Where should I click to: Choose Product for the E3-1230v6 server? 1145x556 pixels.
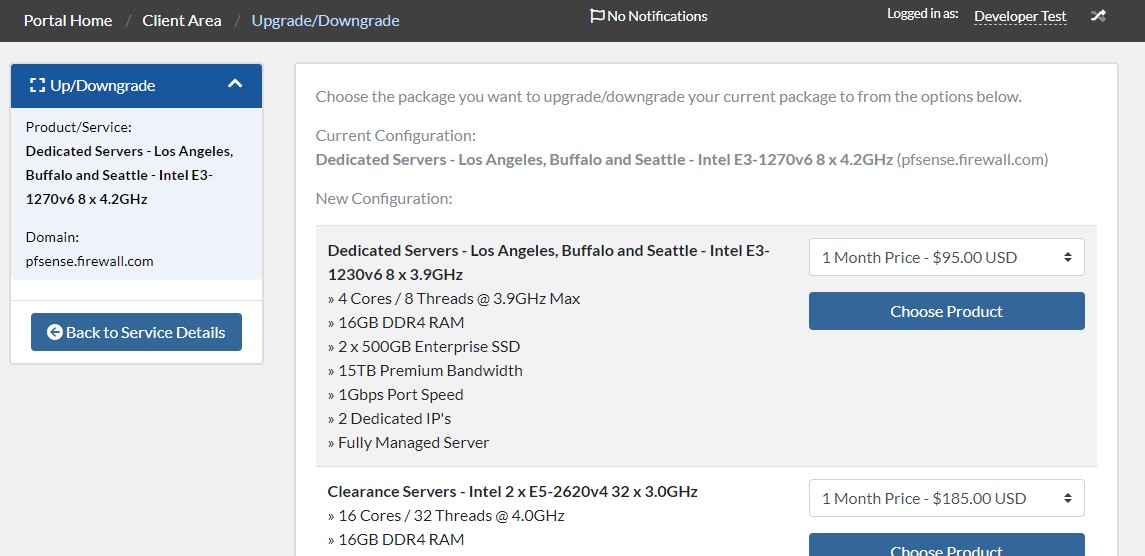point(946,311)
